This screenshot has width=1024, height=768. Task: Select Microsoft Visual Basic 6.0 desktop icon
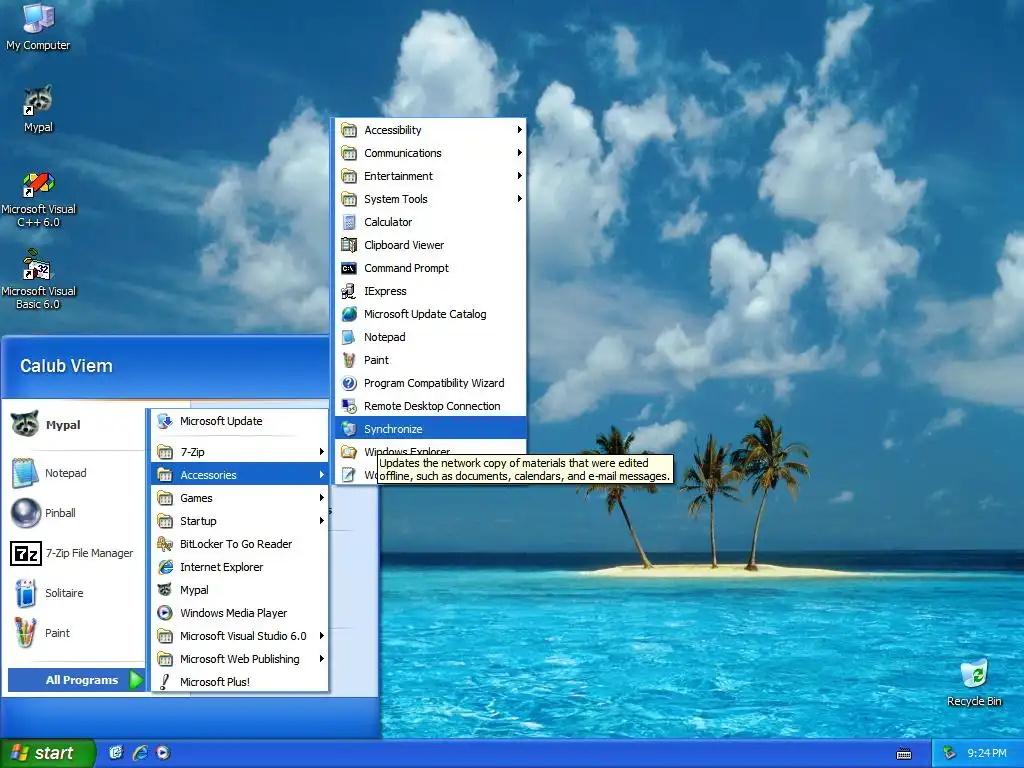pos(38,281)
